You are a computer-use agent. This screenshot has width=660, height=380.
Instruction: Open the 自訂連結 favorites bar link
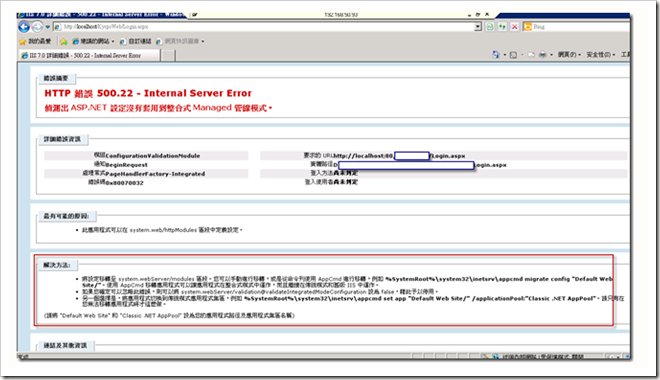pos(135,41)
